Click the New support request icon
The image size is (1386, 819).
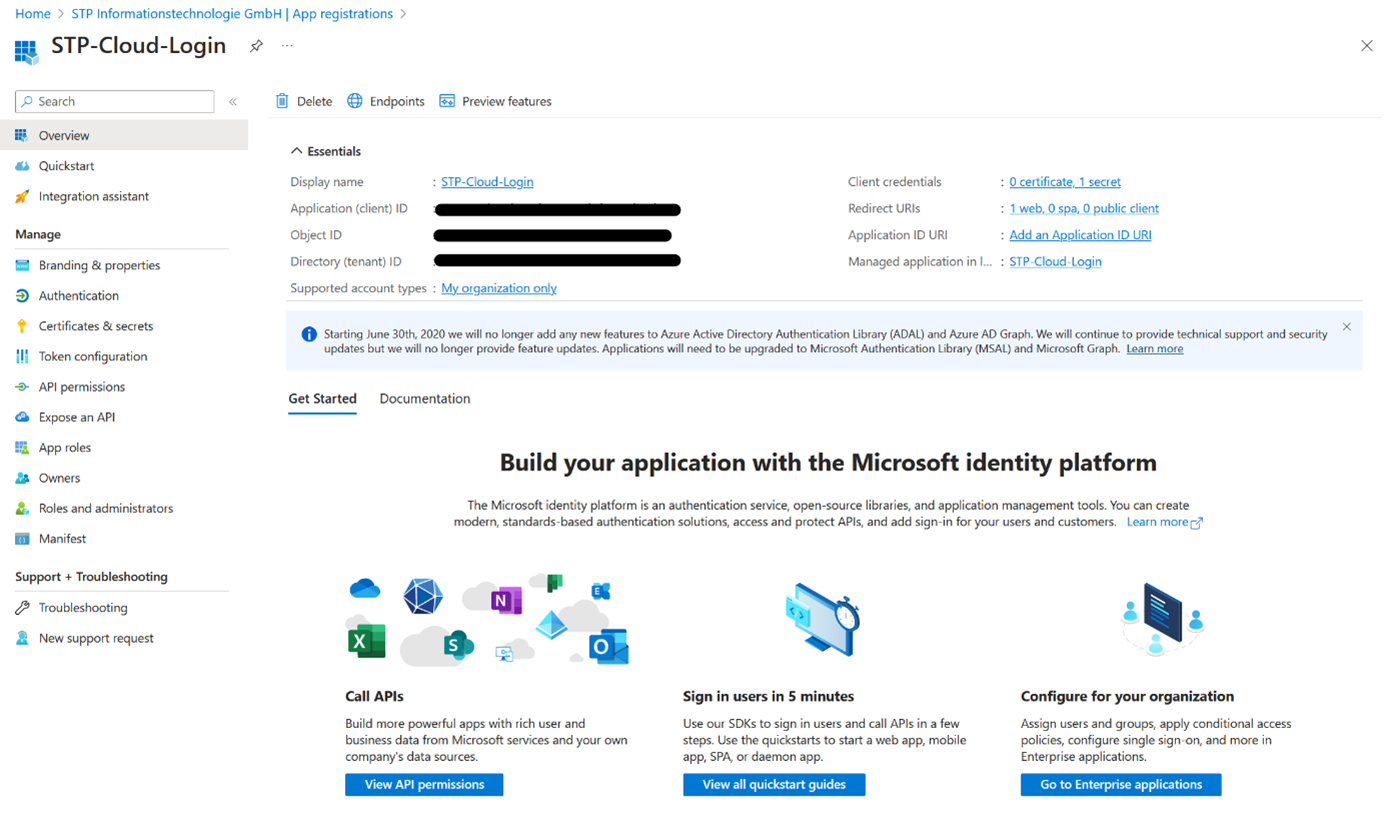click(x=22, y=638)
